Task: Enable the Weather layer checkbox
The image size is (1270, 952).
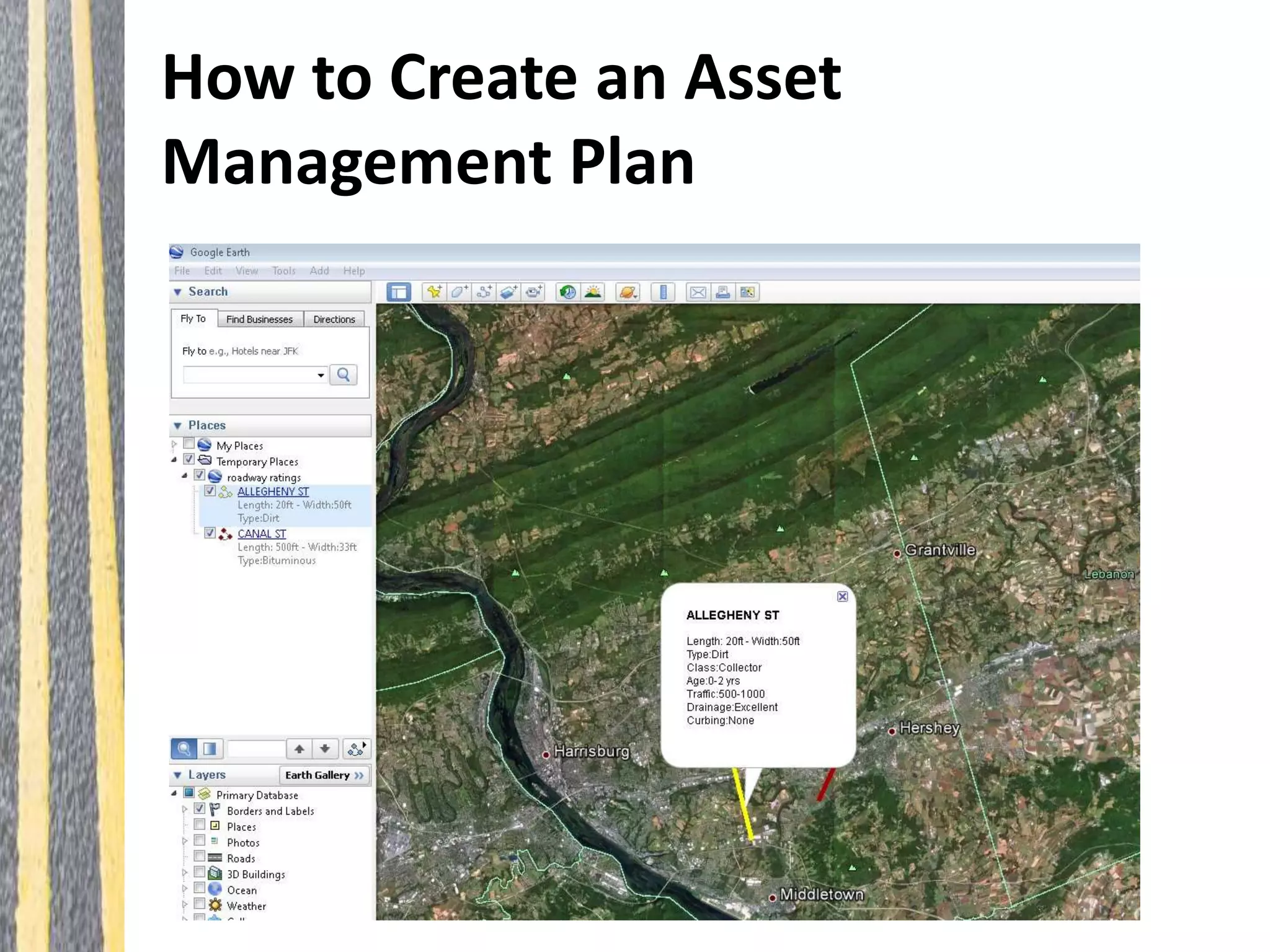Action: [200, 904]
